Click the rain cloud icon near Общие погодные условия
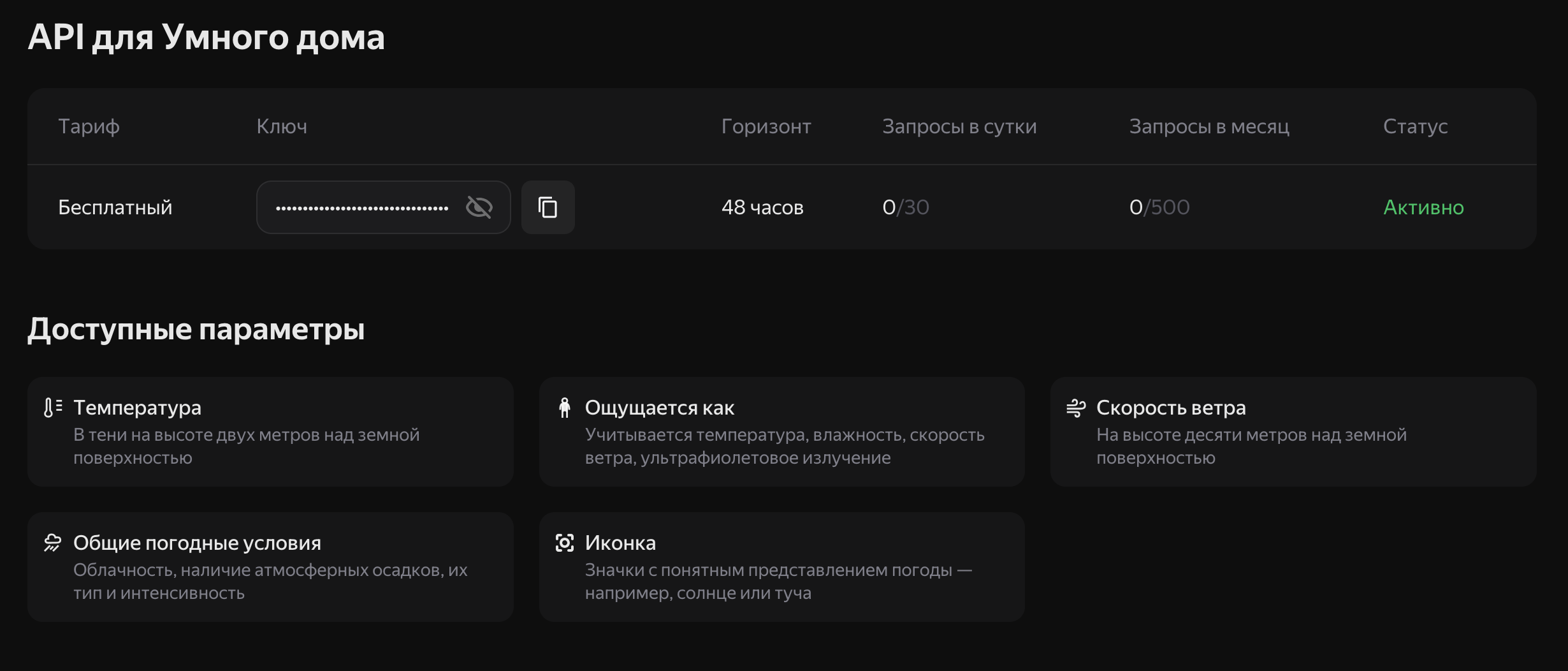Viewport: 1568px width, 671px height. [x=52, y=543]
